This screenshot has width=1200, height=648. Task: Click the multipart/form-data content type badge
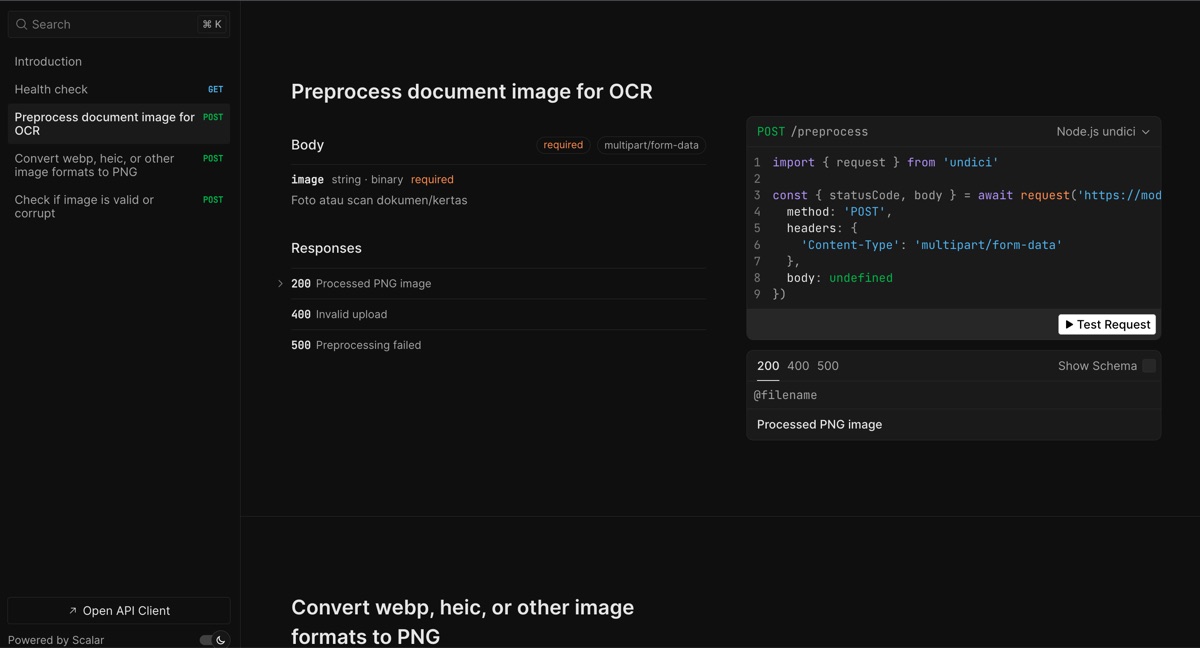click(x=651, y=145)
